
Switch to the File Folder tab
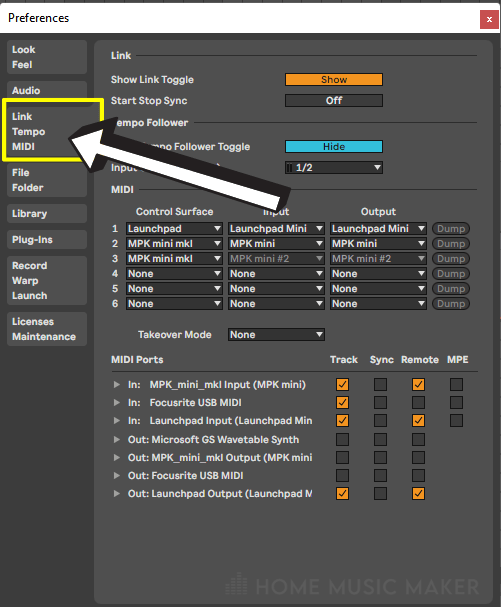[x=47, y=180]
